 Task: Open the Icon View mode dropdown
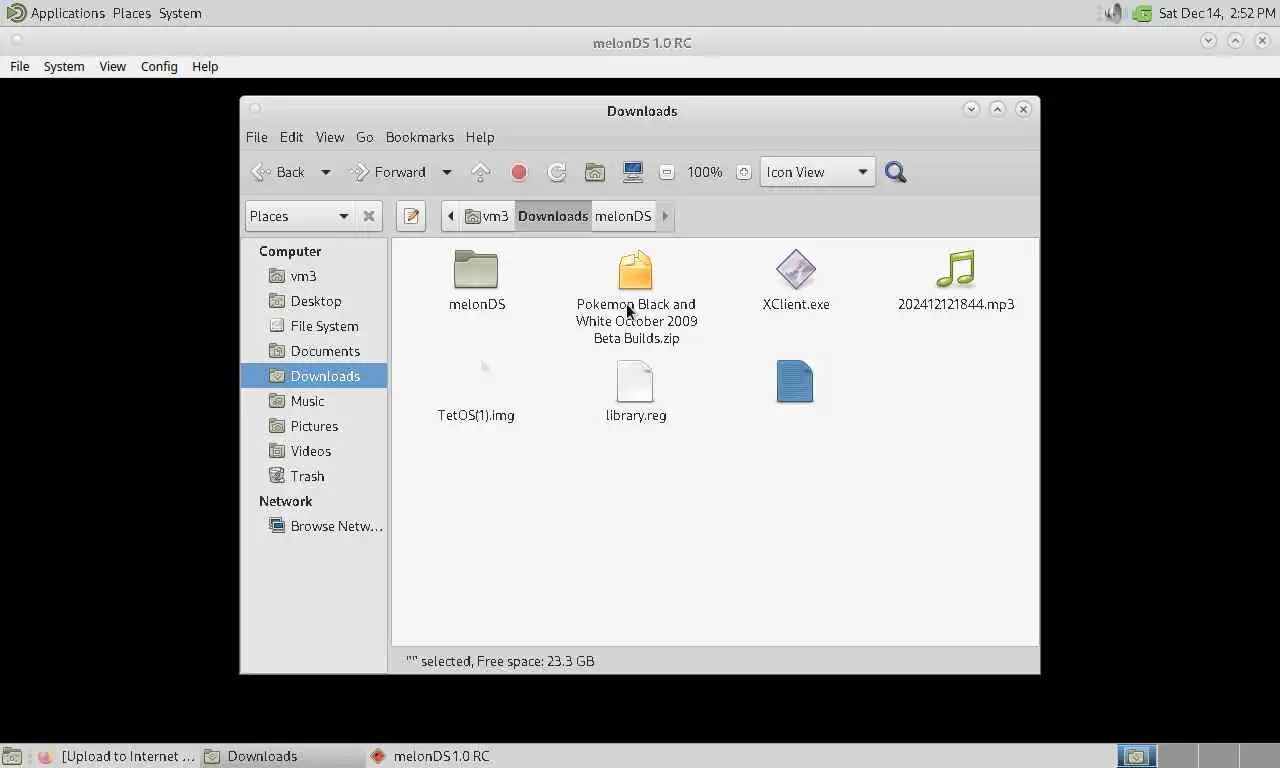tap(818, 172)
